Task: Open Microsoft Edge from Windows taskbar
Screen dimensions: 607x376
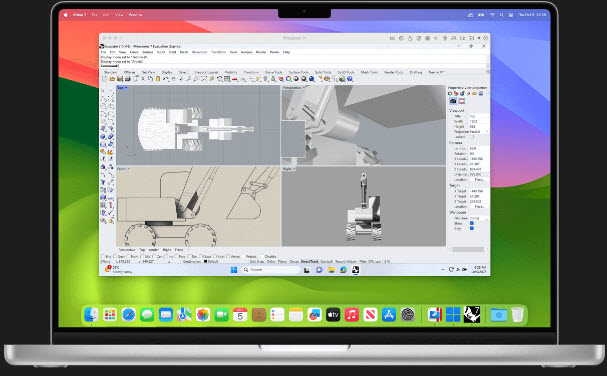Action: coord(343,270)
